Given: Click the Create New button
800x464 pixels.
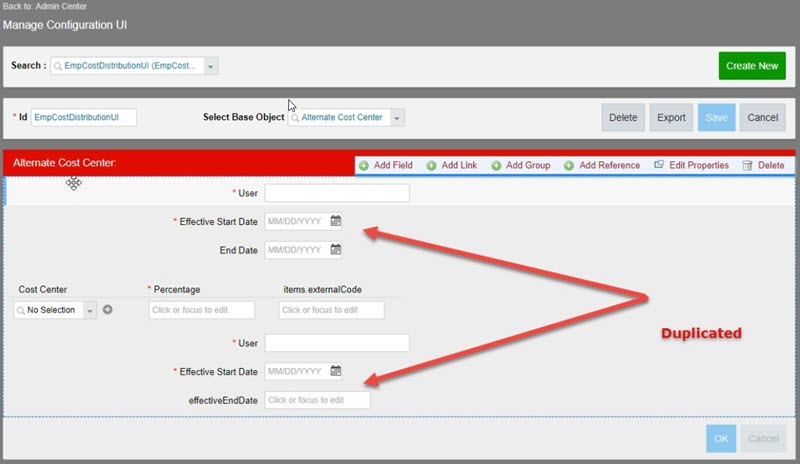Looking at the screenshot, I should click(752, 66).
